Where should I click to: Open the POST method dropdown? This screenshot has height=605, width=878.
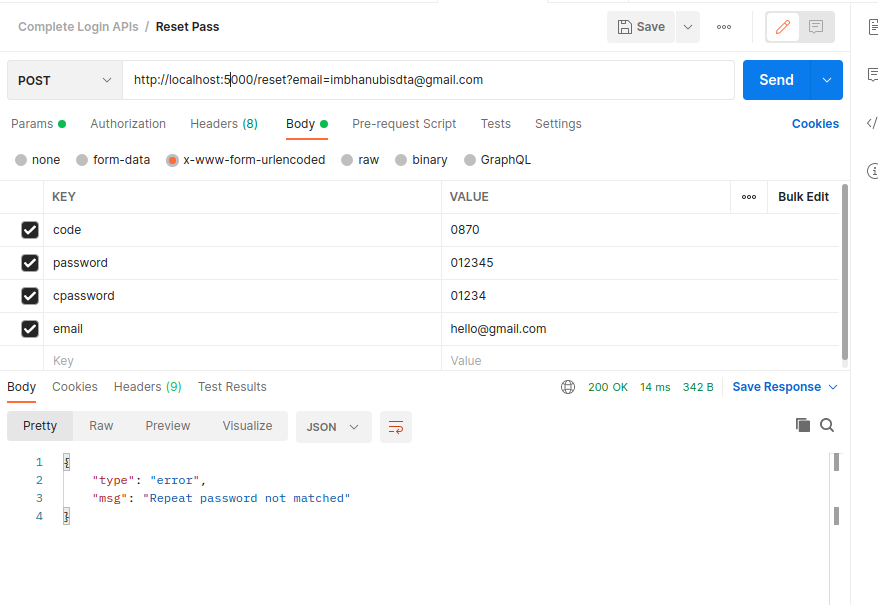pyautogui.click(x=63, y=79)
